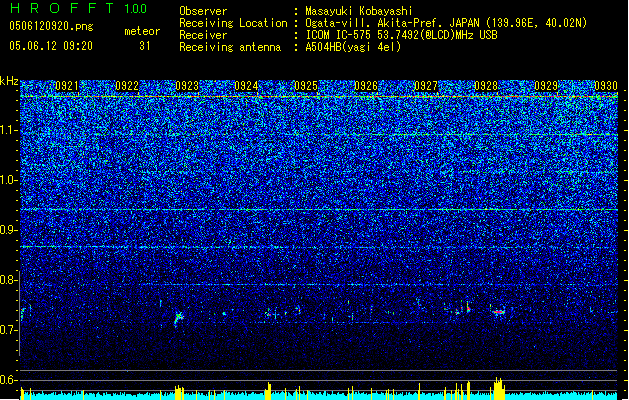This screenshot has height=400, width=629.
Task: Click the 0929 time marker
Action: 546,86
